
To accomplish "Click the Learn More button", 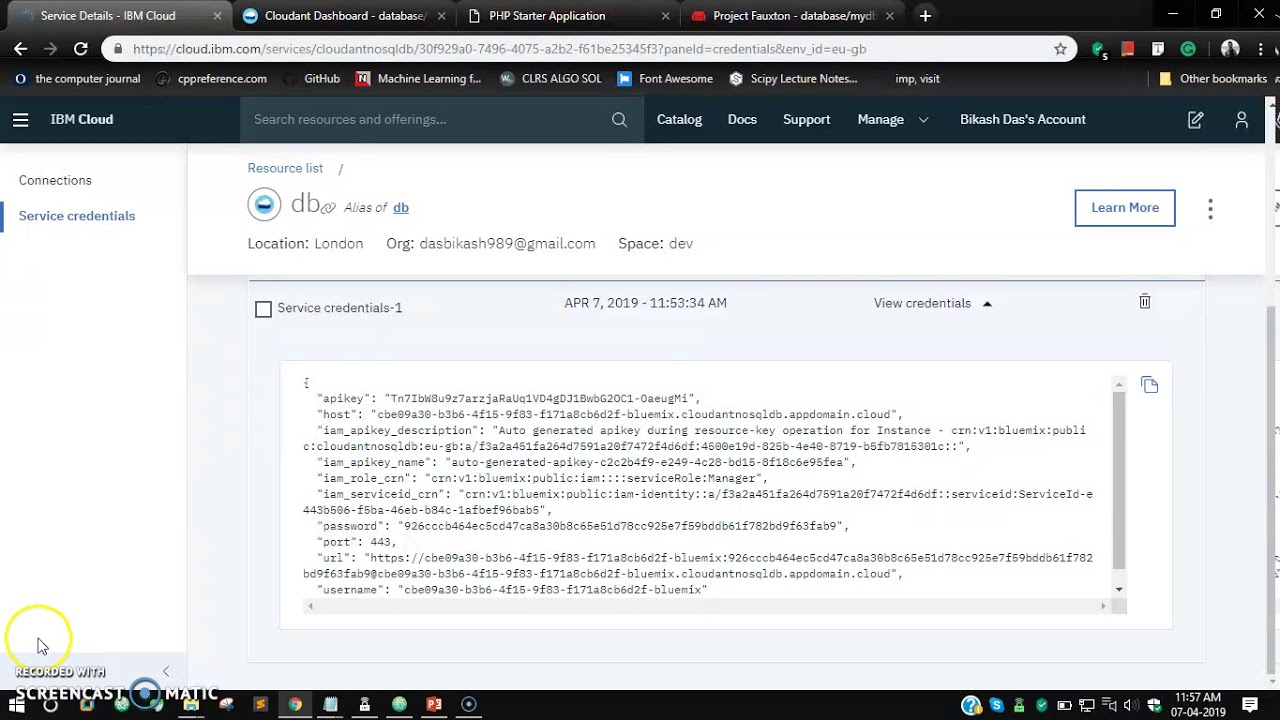I will pyautogui.click(x=1125, y=208).
